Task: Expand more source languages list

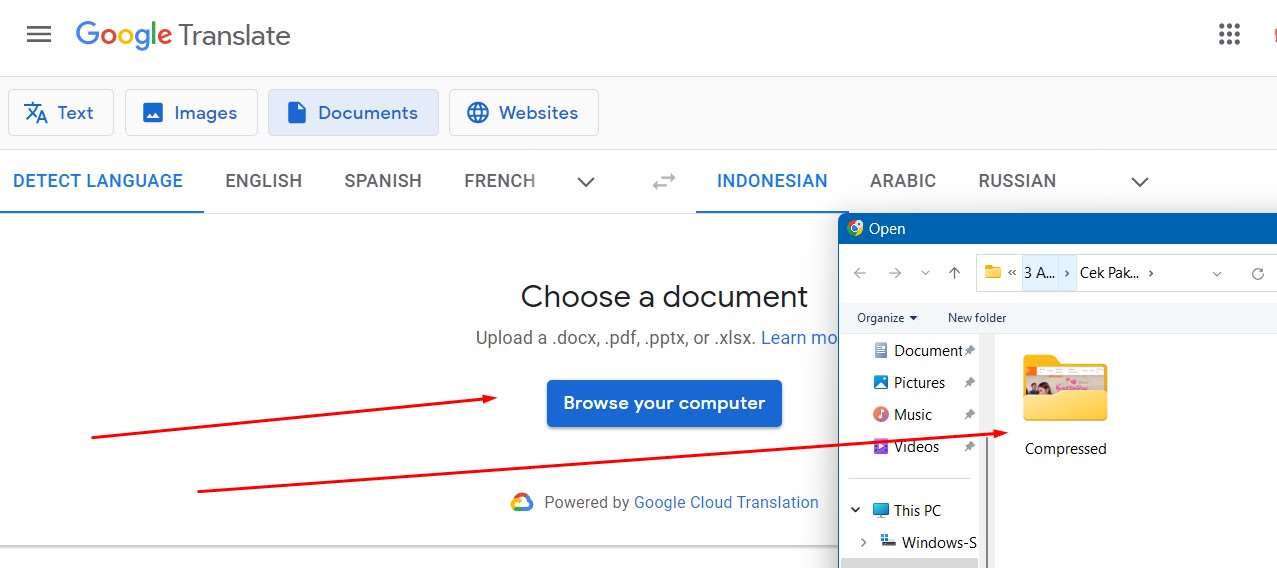Action: click(586, 182)
